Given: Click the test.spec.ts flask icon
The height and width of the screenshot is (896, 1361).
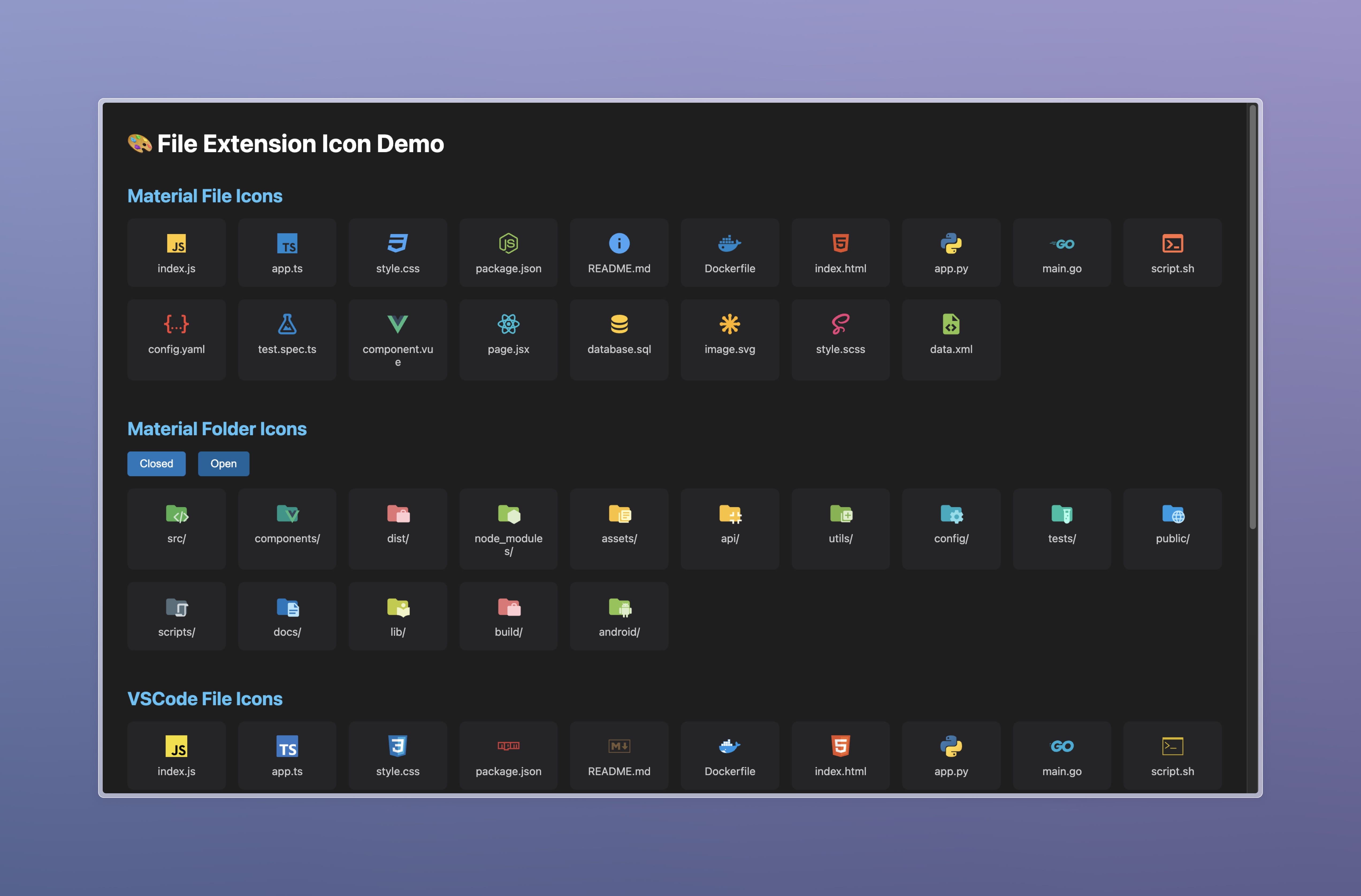Looking at the screenshot, I should pos(287,324).
